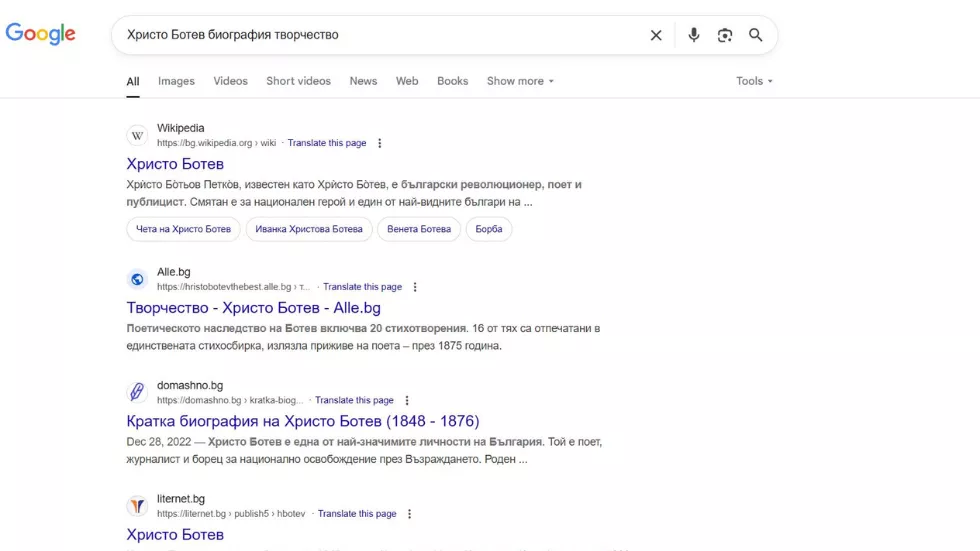Click the Чета на Христо Ботев chip
The image size is (980, 551).
pos(183,229)
